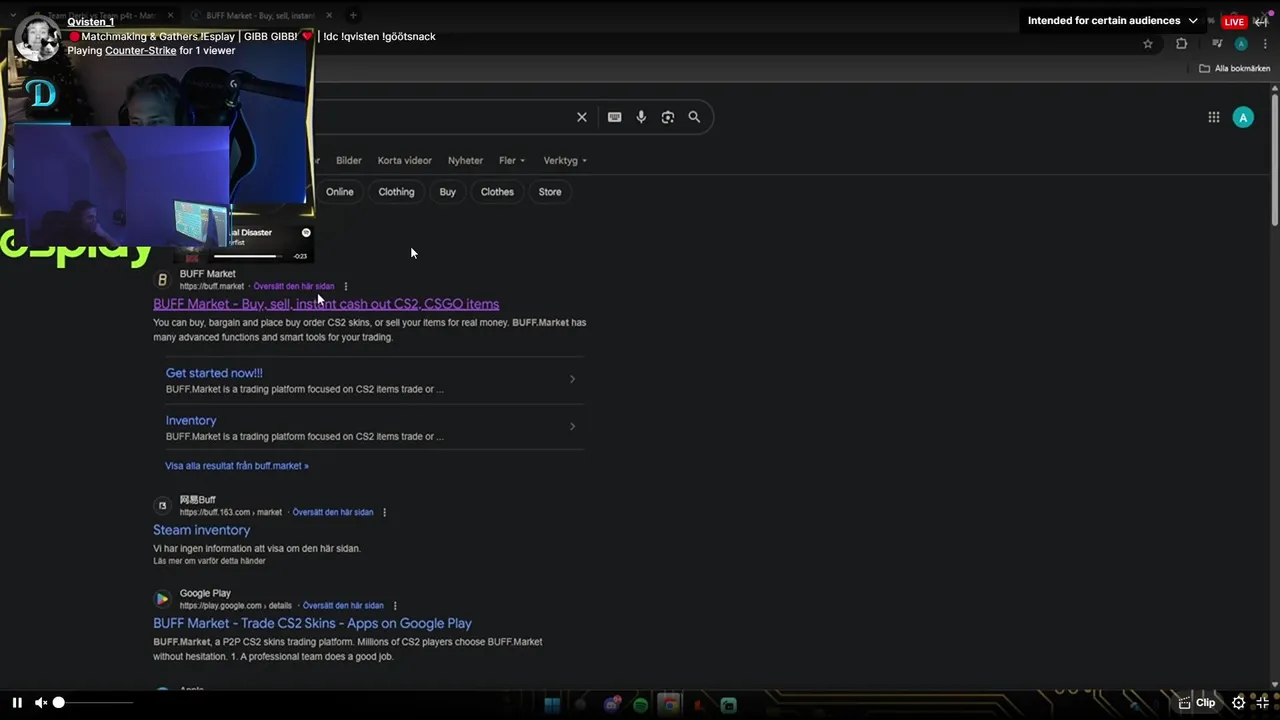Select the Clothing filter chip

coord(396,192)
